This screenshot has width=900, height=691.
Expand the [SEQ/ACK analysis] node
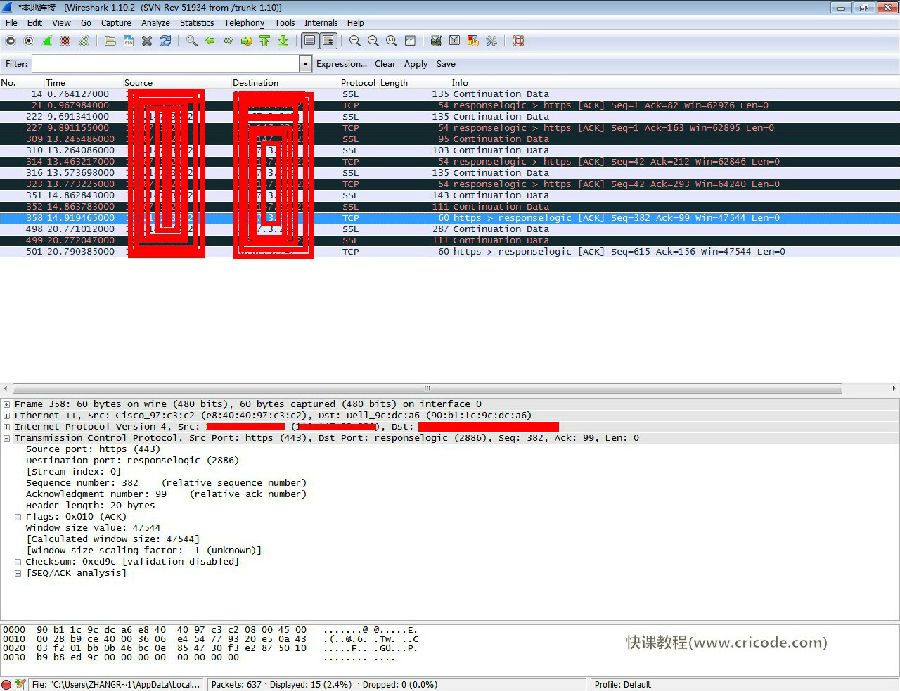coord(18,573)
